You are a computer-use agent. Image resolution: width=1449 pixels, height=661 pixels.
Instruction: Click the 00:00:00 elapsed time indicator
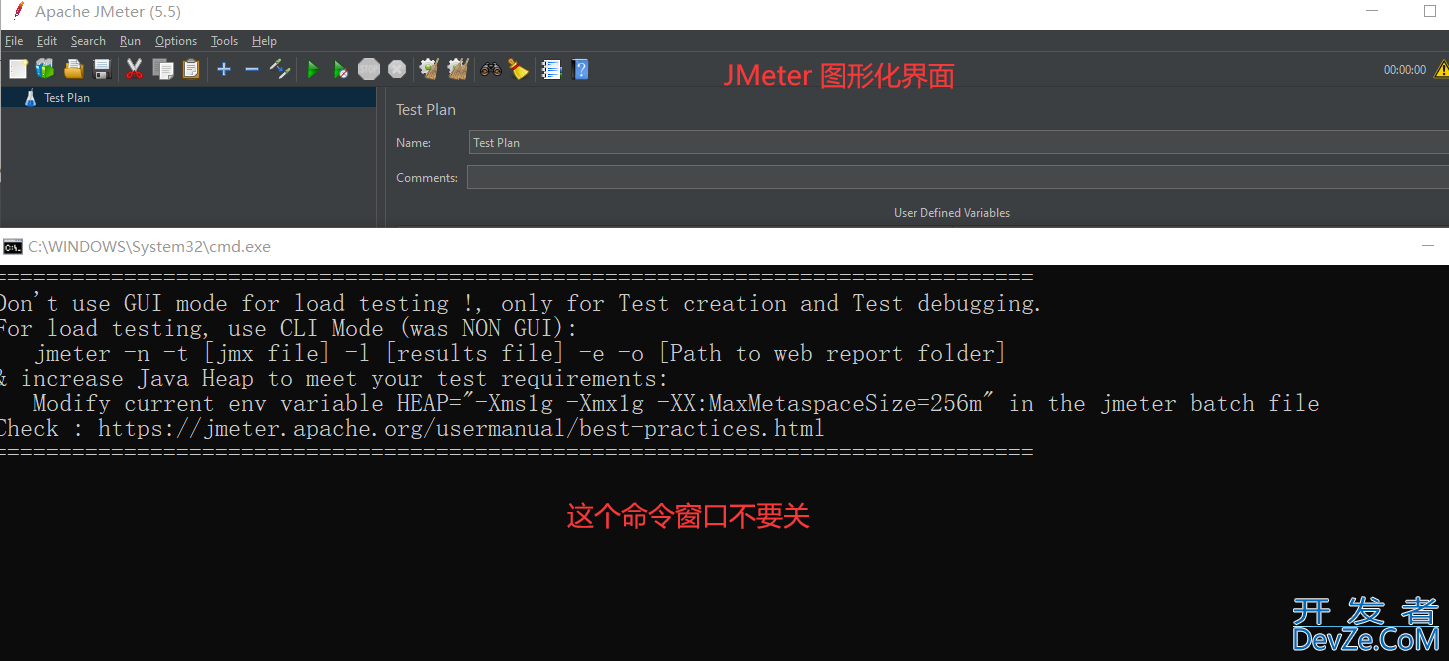pyautogui.click(x=1405, y=70)
